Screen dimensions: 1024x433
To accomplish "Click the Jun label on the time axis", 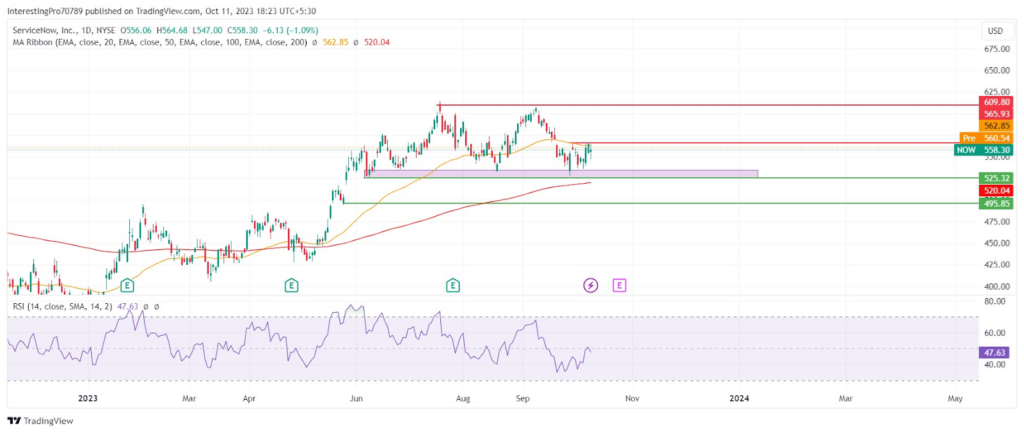I will pyautogui.click(x=357, y=398).
